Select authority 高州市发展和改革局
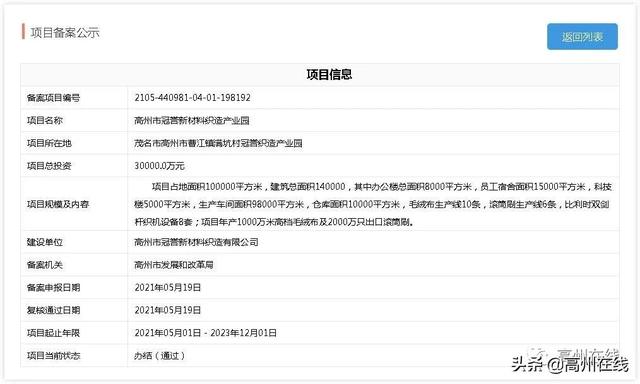 173,265
